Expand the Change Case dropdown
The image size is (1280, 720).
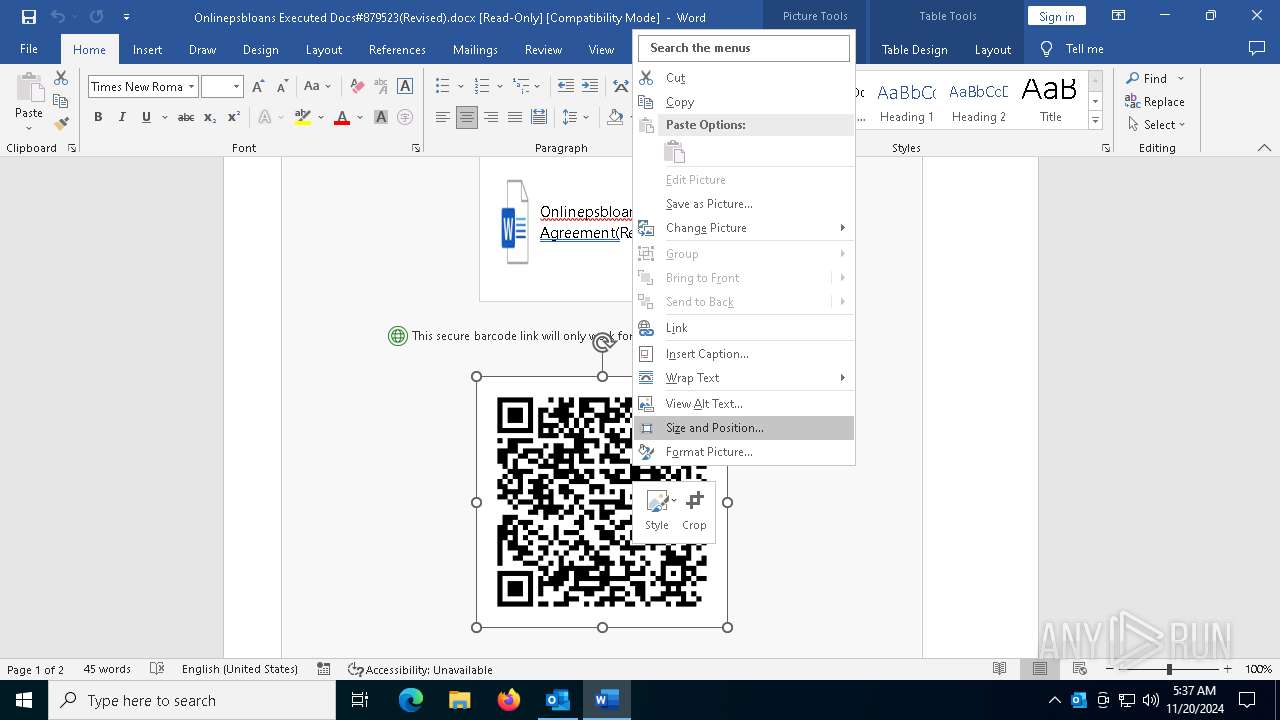(328, 87)
